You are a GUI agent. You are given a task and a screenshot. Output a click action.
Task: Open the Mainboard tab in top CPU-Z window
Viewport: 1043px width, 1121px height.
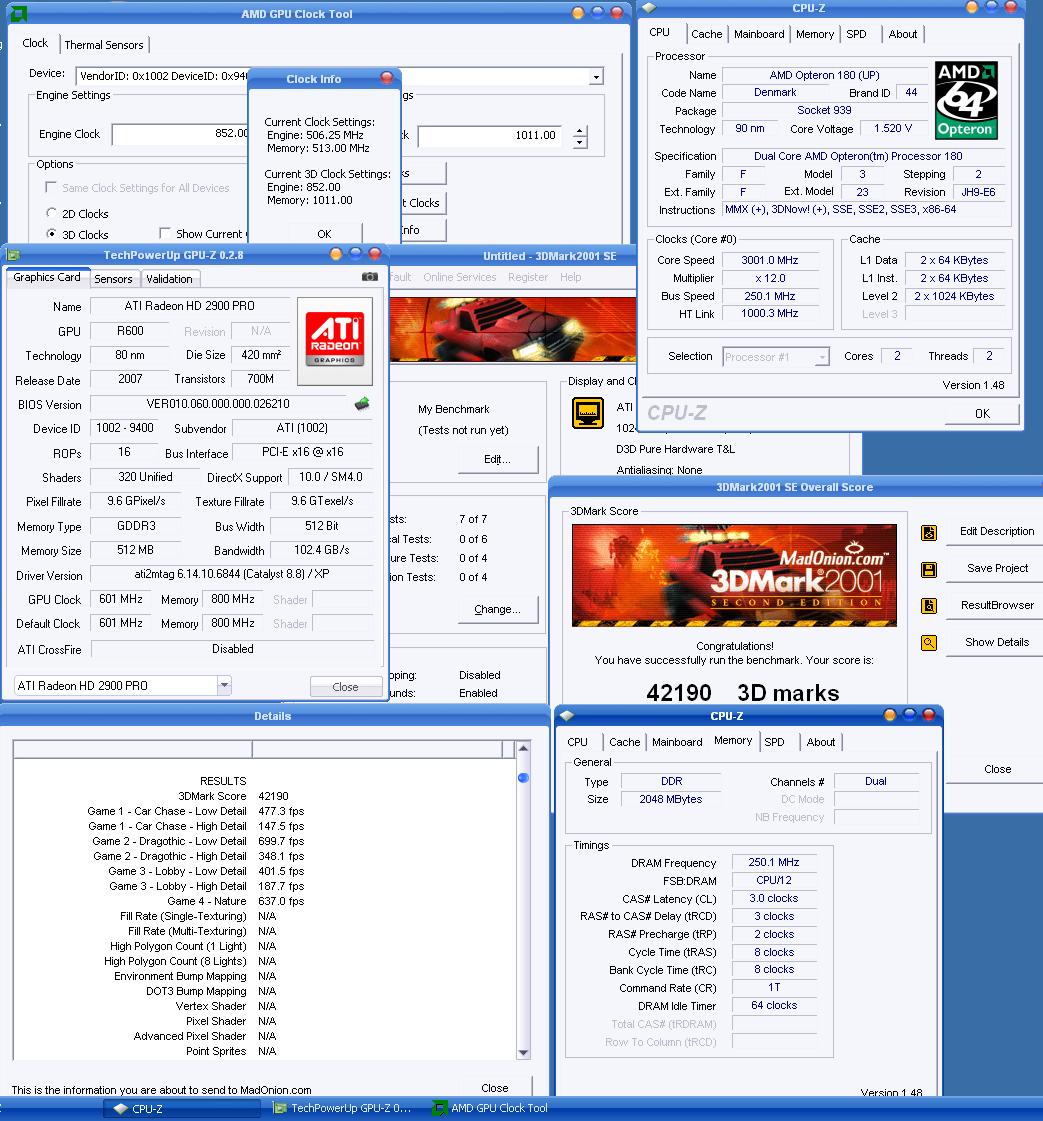click(759, 34)
